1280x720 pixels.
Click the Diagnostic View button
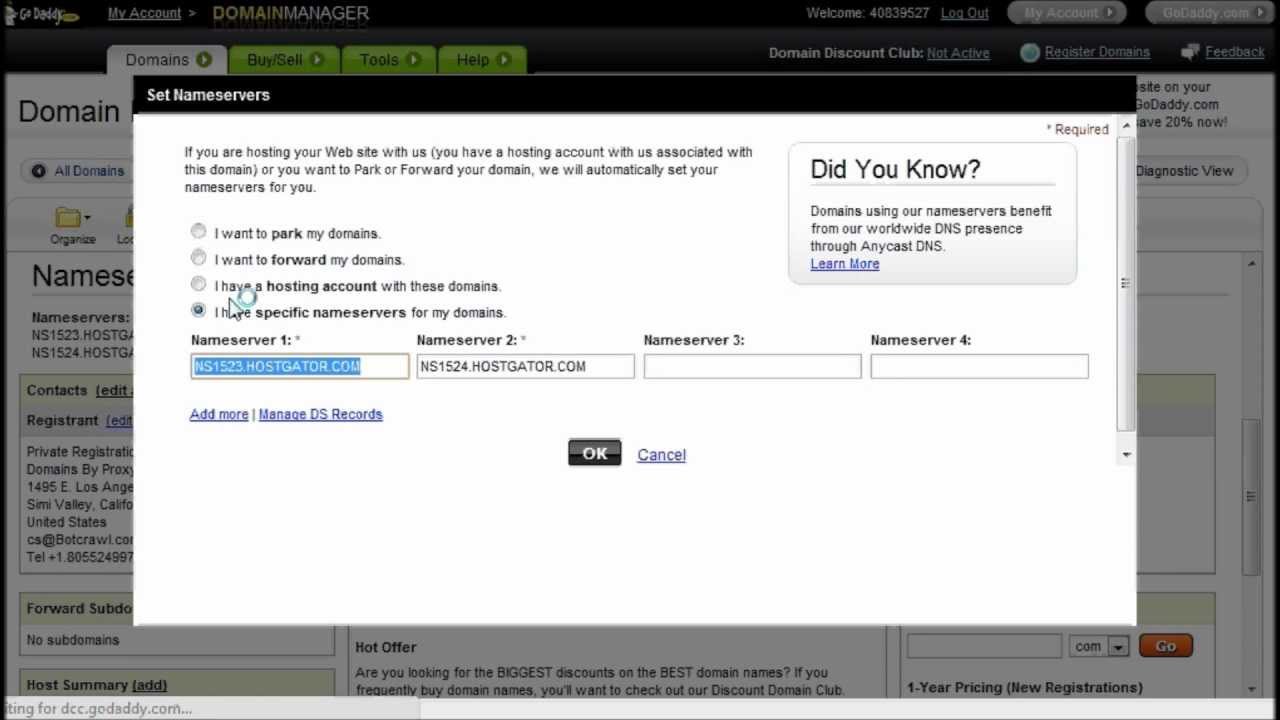(x=1190, y=171)
